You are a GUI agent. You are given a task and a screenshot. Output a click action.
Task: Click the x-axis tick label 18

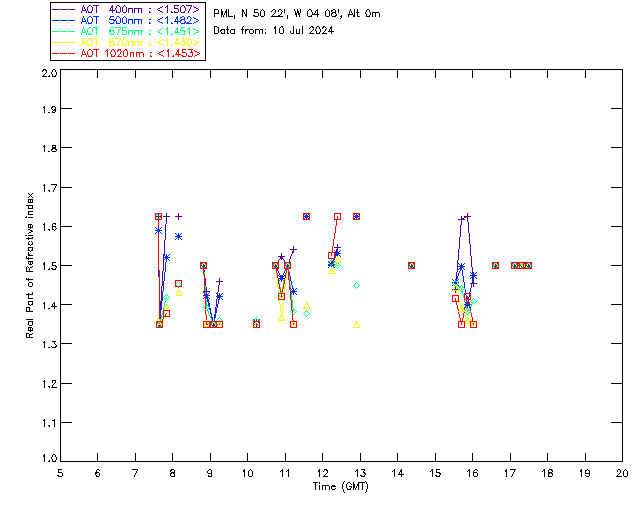pos(547,473)
